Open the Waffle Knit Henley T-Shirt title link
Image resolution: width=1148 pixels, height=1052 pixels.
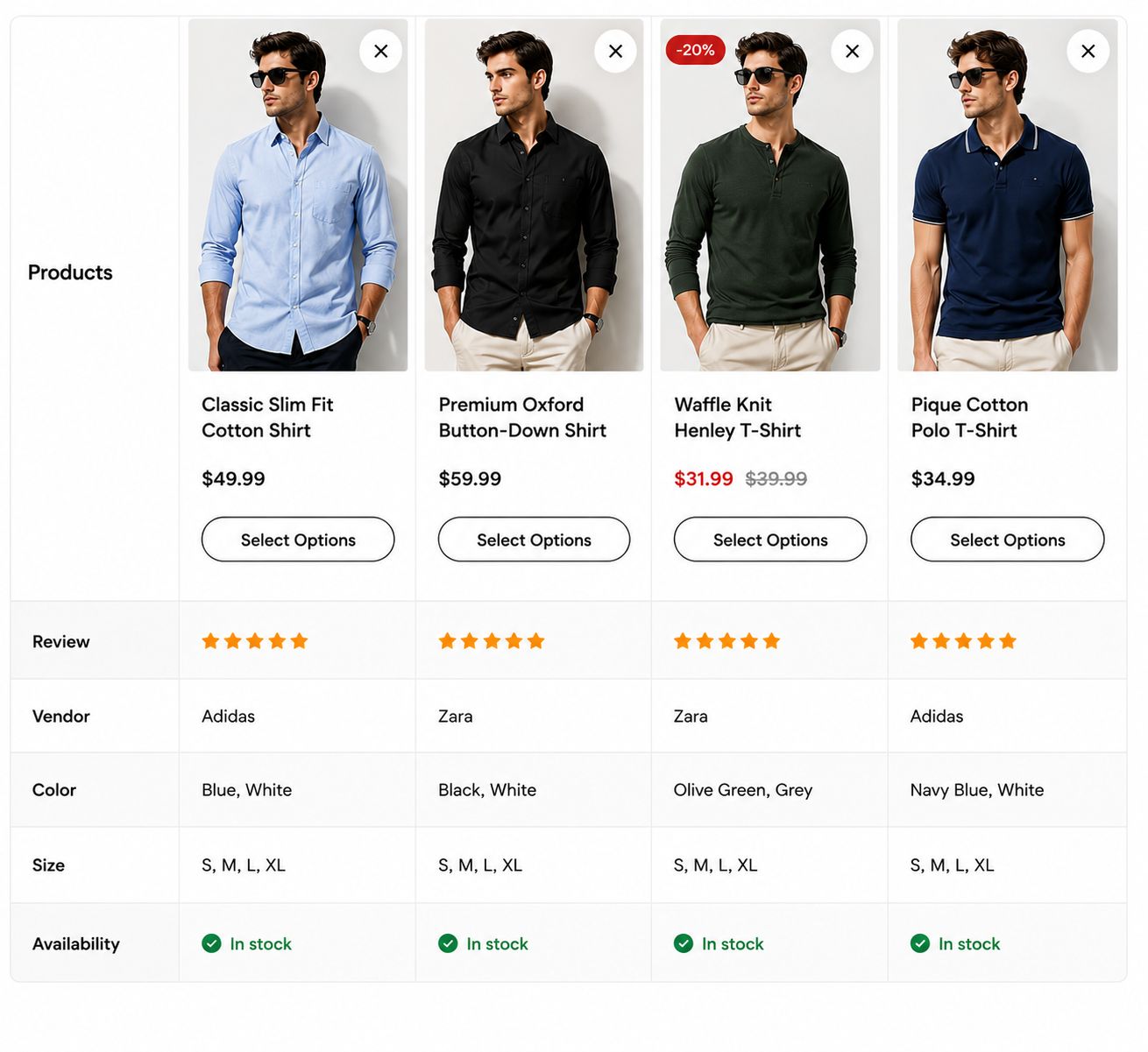click(737, 418)
